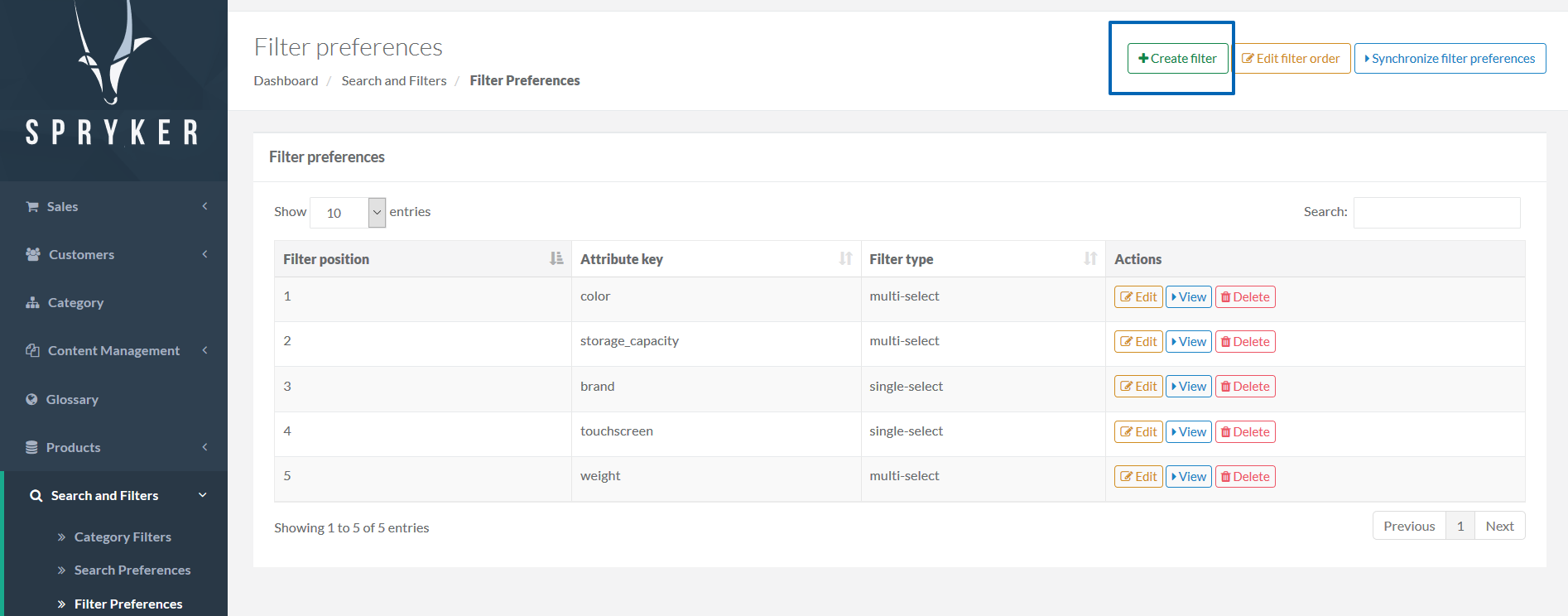Click the Sales shopping cart icon
Viewport: 1568px width, 616px height.
coord(32,206)
